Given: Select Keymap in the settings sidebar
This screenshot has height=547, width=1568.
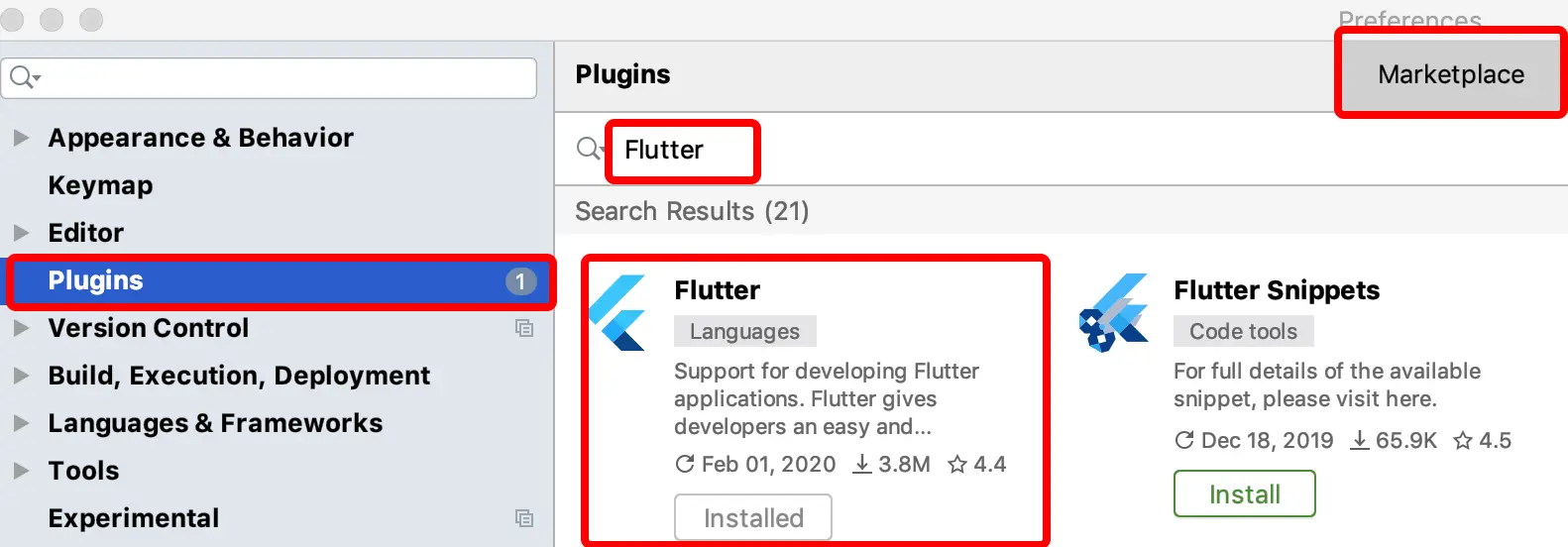Looking at the screenshot, I should 100,185.
